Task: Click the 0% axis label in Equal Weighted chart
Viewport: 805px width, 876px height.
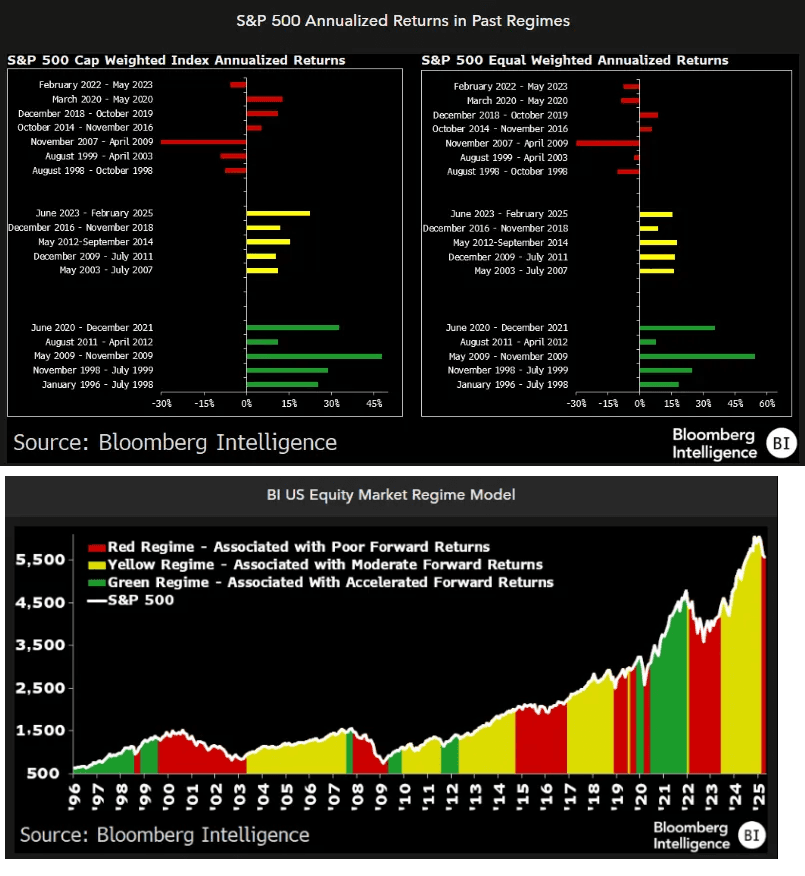Action: click(x=640, y=404)
